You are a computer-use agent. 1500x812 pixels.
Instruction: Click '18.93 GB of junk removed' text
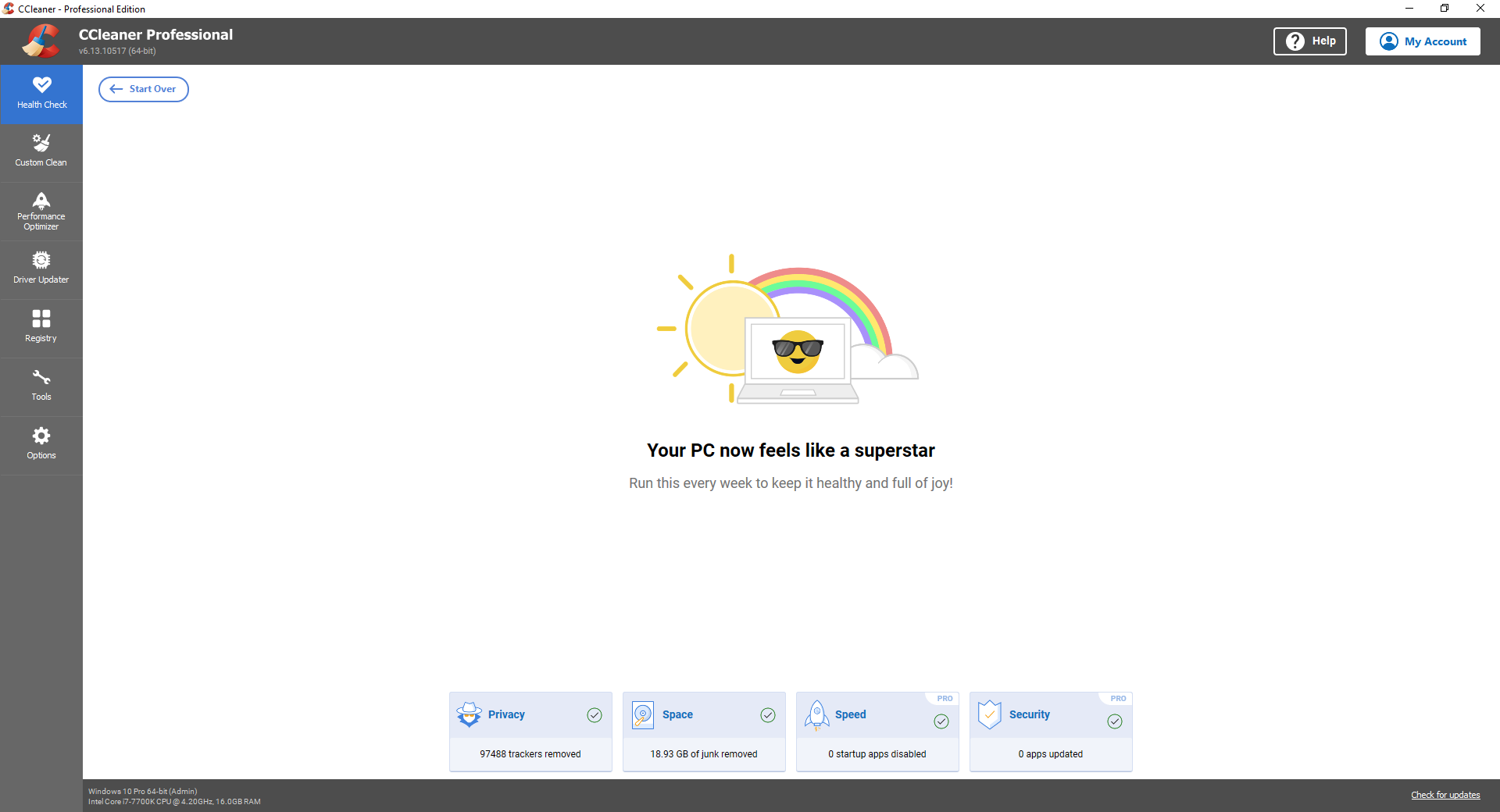[704, 754]
